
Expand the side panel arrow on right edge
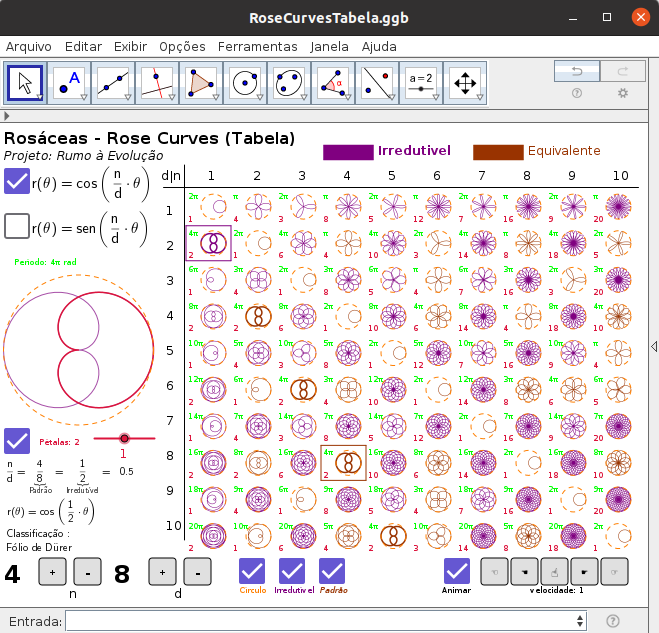(653, 346)
